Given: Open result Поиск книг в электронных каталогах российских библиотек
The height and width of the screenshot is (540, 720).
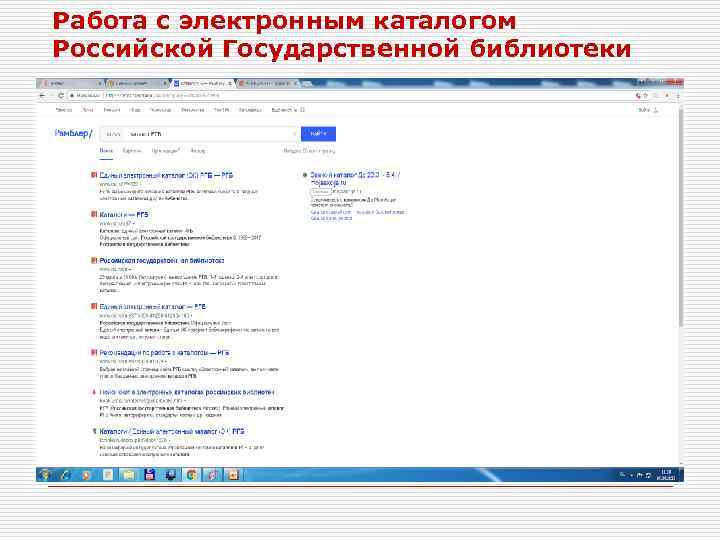Looking at the screenshot, I should pyautogui.click(x=187, y=392).
